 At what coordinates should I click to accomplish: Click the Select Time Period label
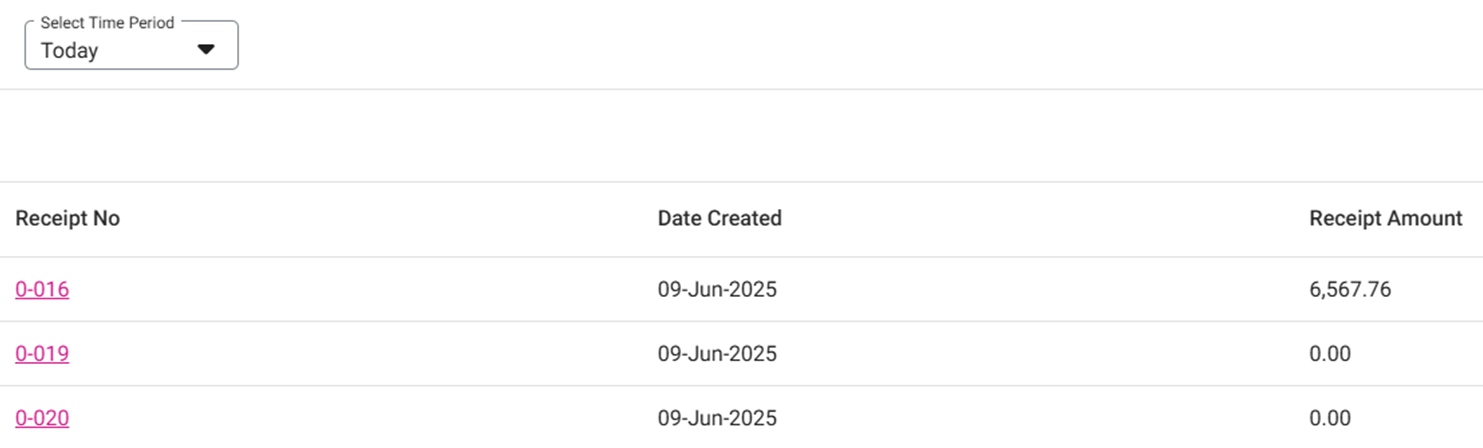[x=107, y=22]
